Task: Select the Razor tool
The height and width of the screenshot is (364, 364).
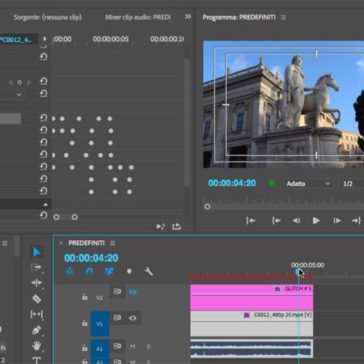Action: [36, 299]
